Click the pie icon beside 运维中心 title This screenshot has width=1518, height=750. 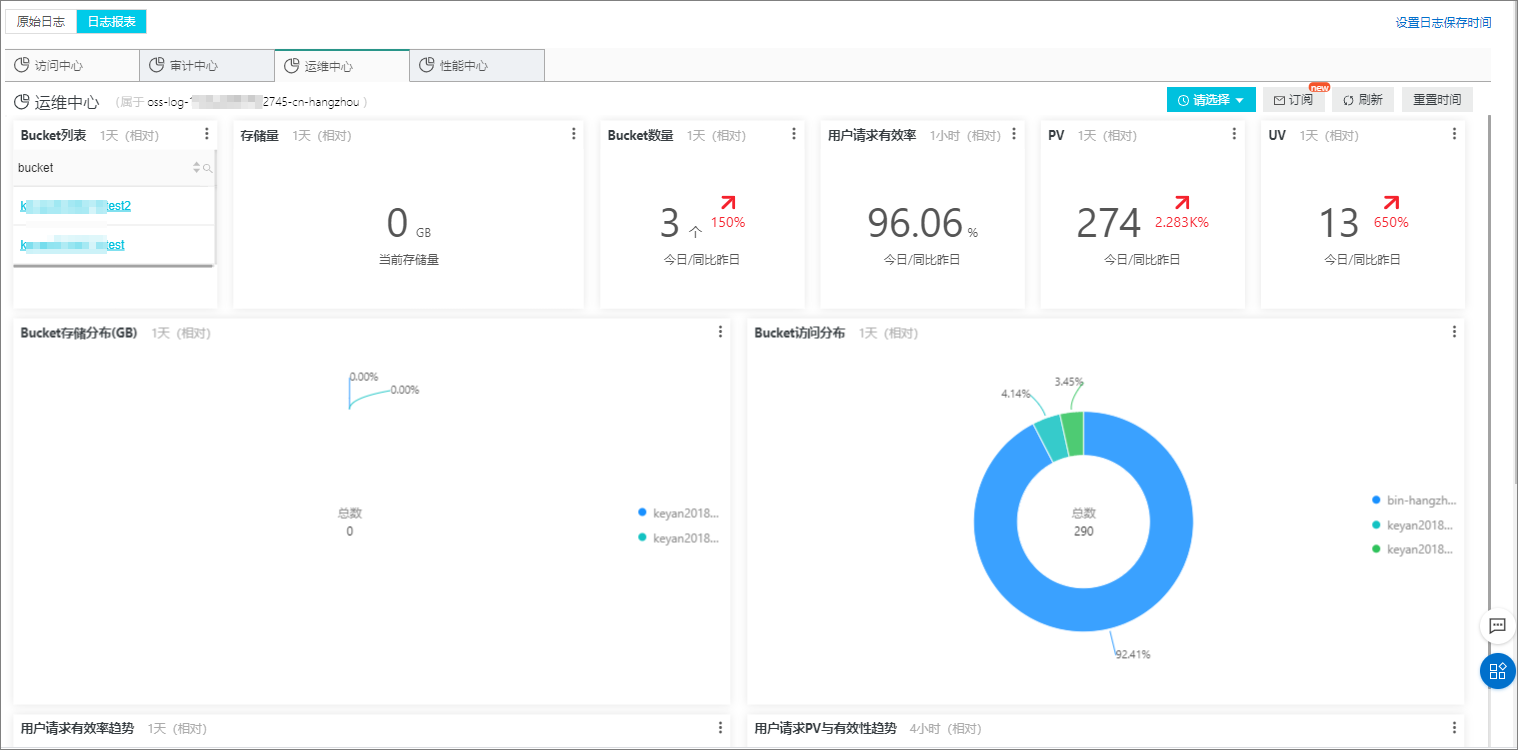click(x=21, y=101)
